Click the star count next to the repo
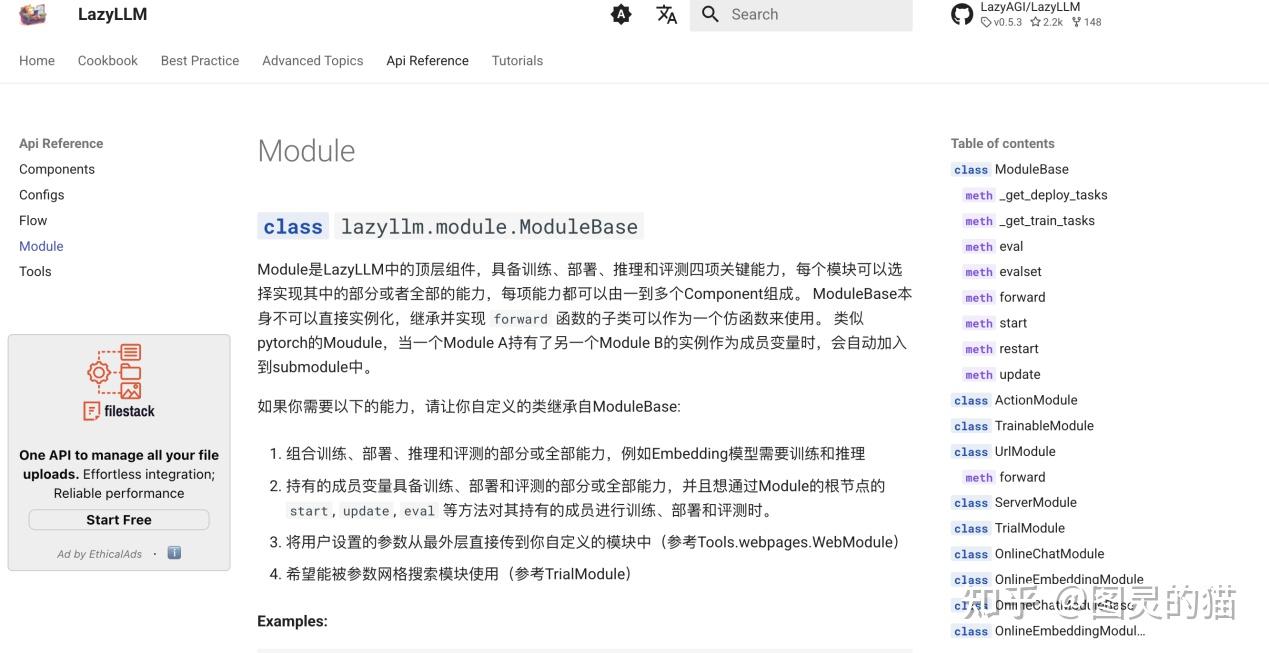1269x653 pixels. tap(1046, 21)
